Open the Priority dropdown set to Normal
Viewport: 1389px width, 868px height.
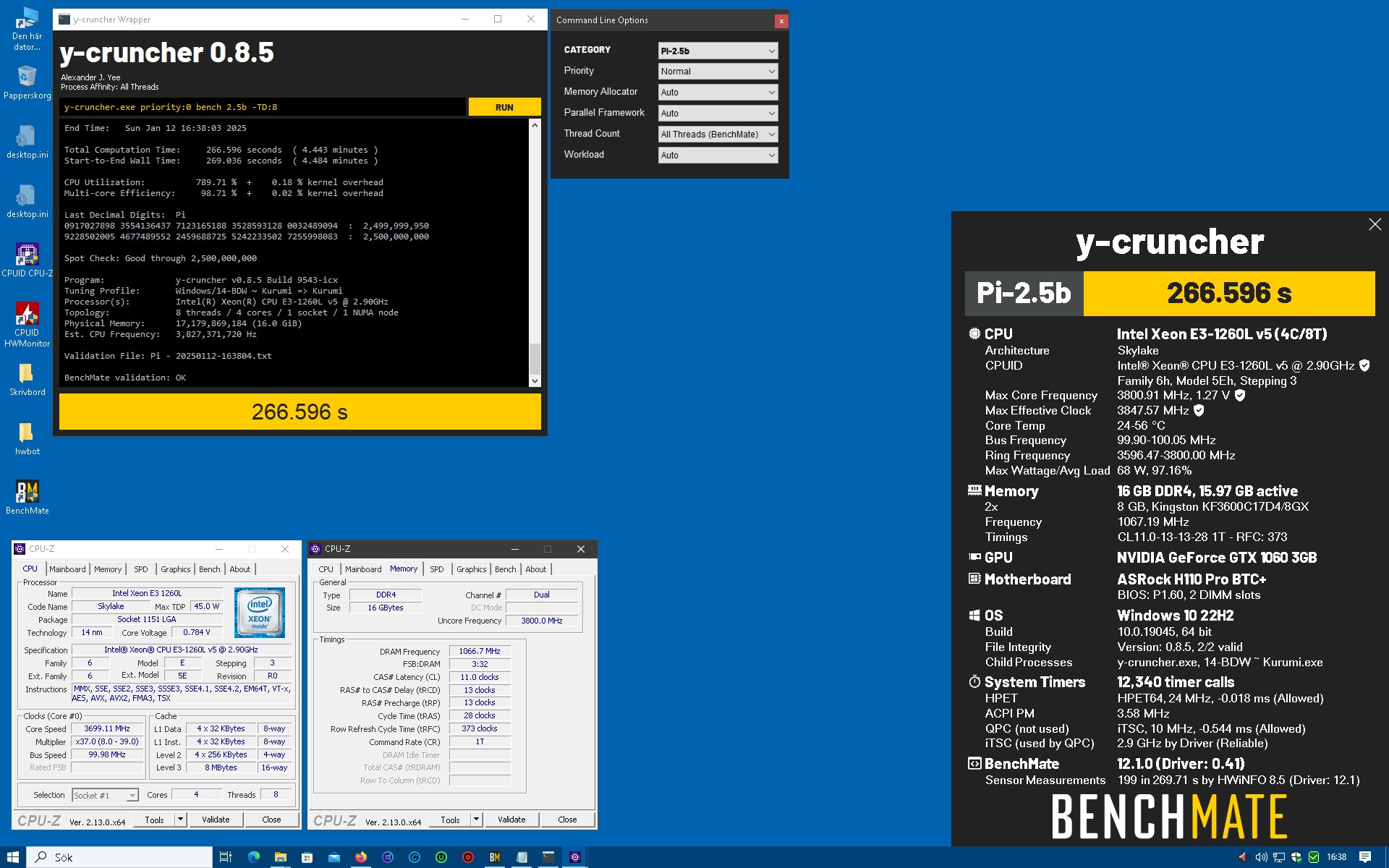(718, 71)
